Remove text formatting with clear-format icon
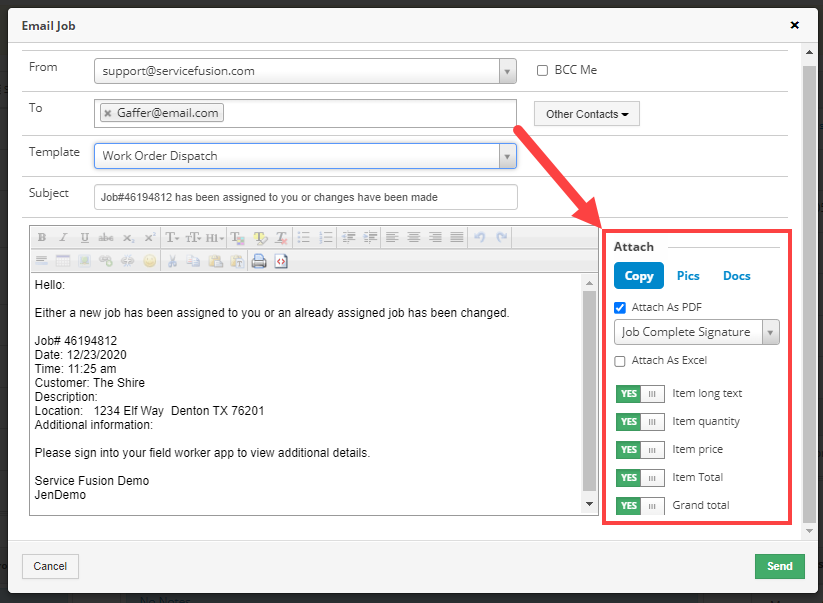 click(282, 238)
